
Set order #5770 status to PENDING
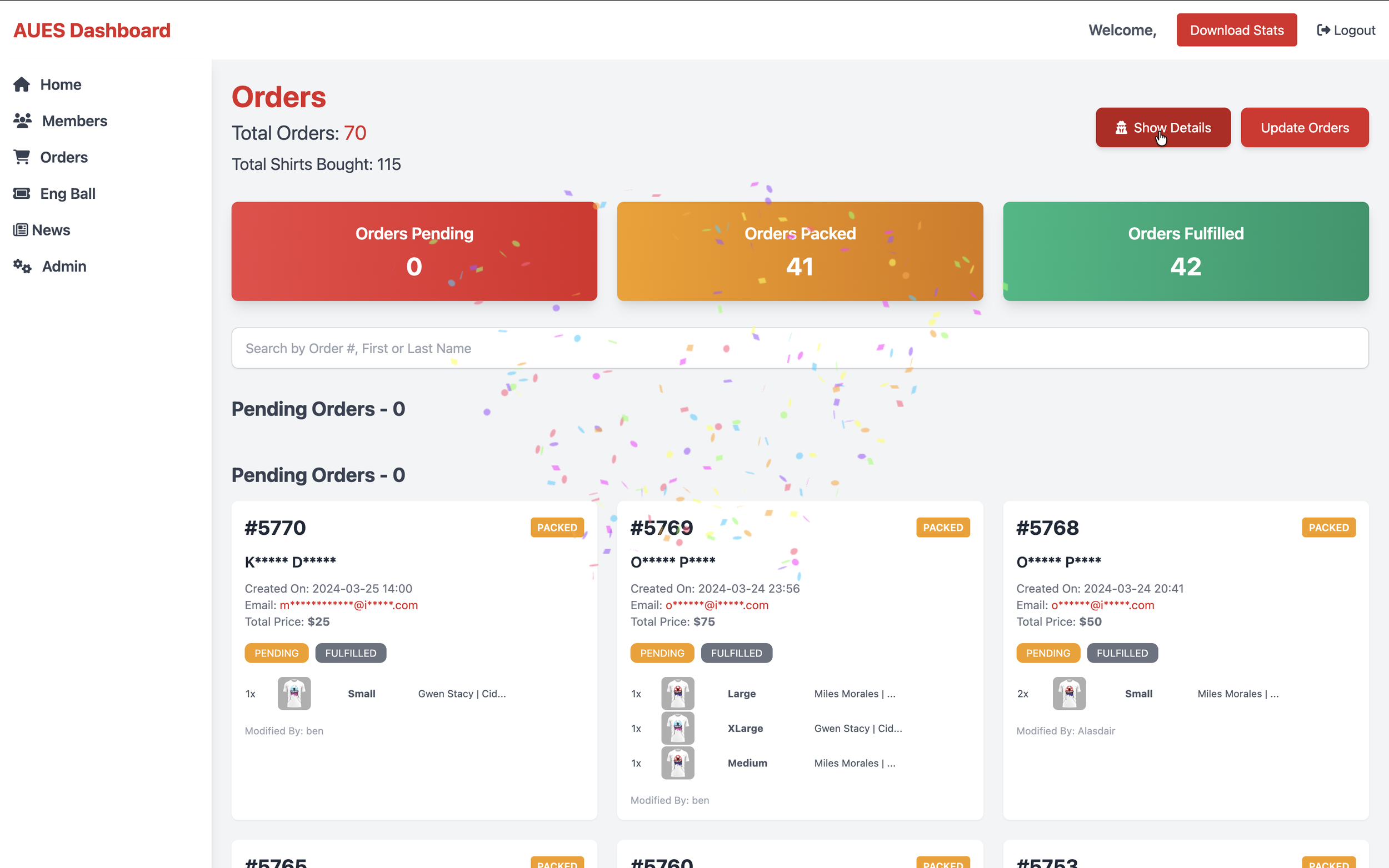[276, 653]
